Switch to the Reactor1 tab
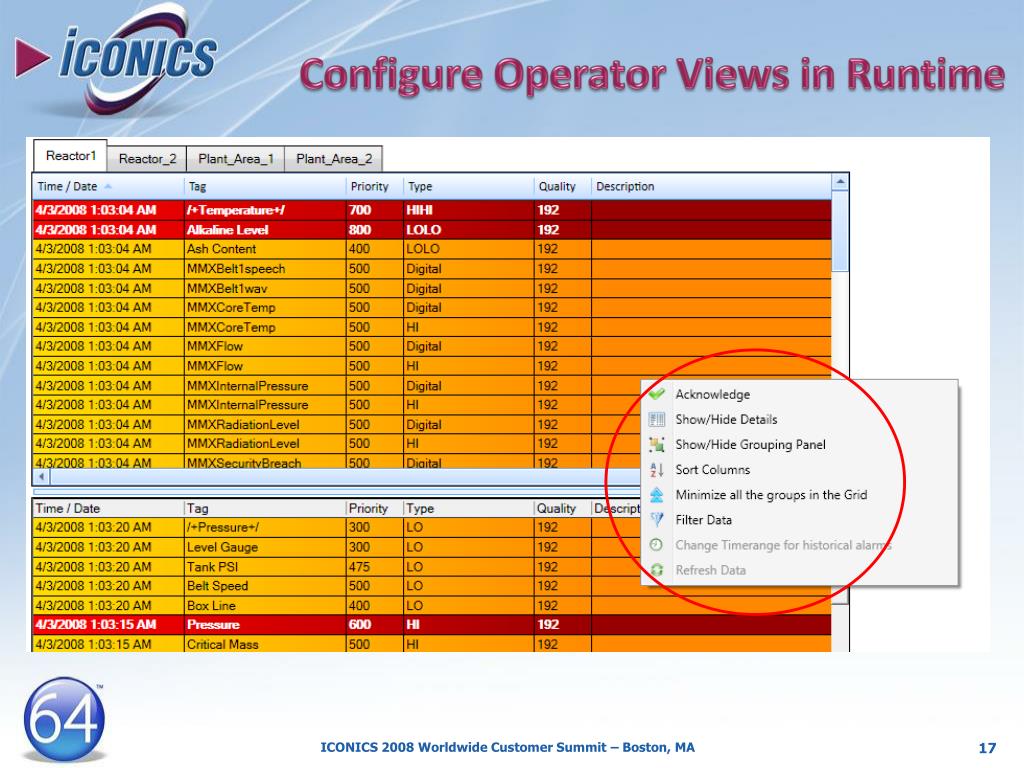1024x768 pixels. [71, 156]
